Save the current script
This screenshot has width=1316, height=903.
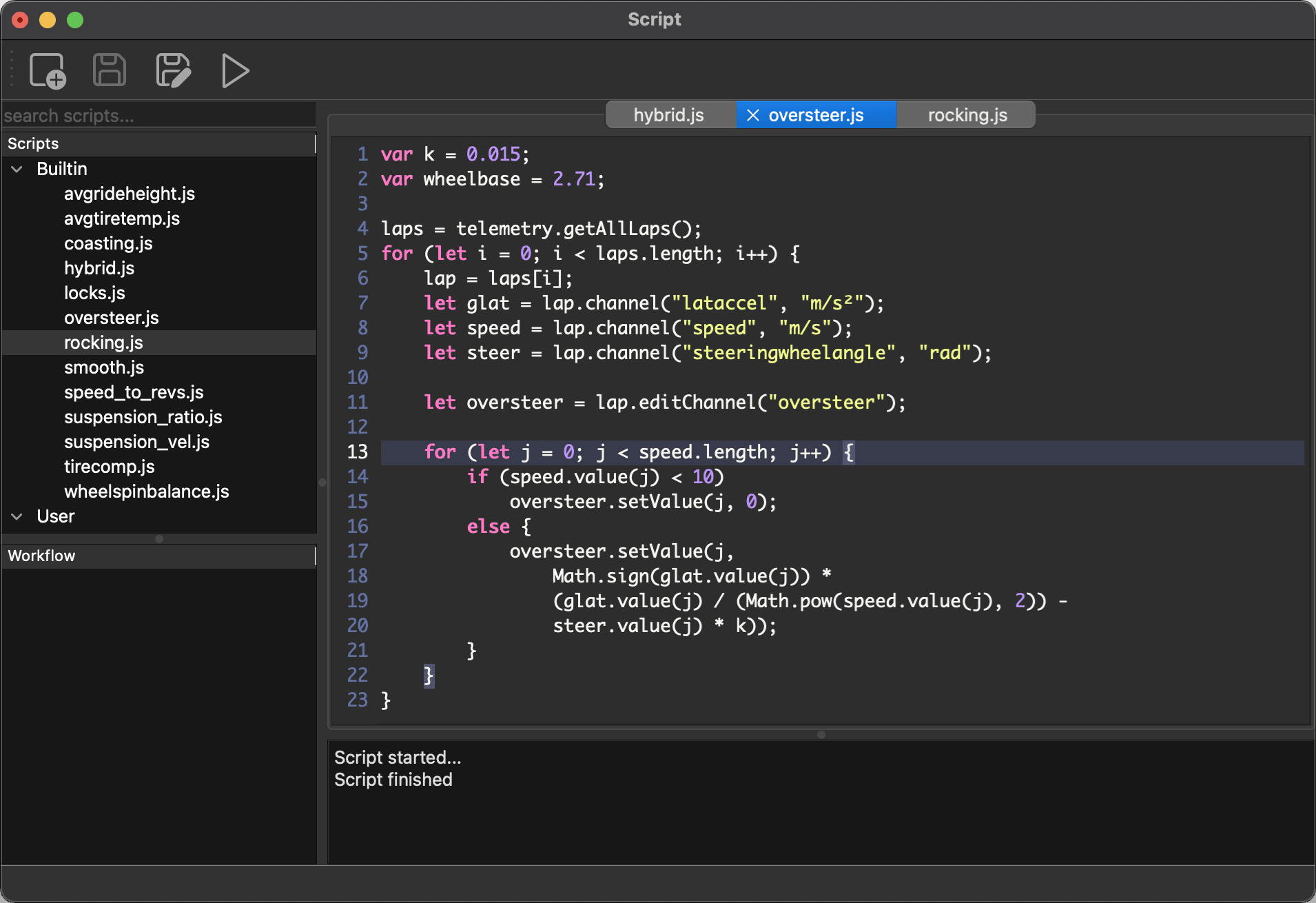[108, 70]
